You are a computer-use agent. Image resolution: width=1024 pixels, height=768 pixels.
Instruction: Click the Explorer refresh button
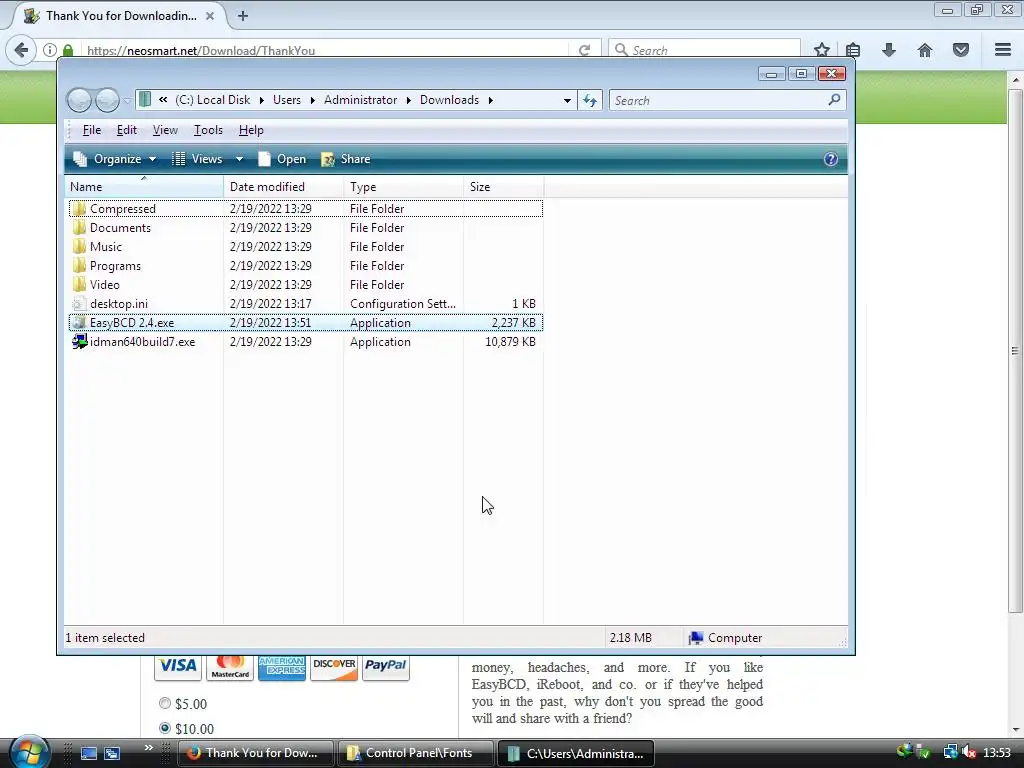[x=590, y=100]
